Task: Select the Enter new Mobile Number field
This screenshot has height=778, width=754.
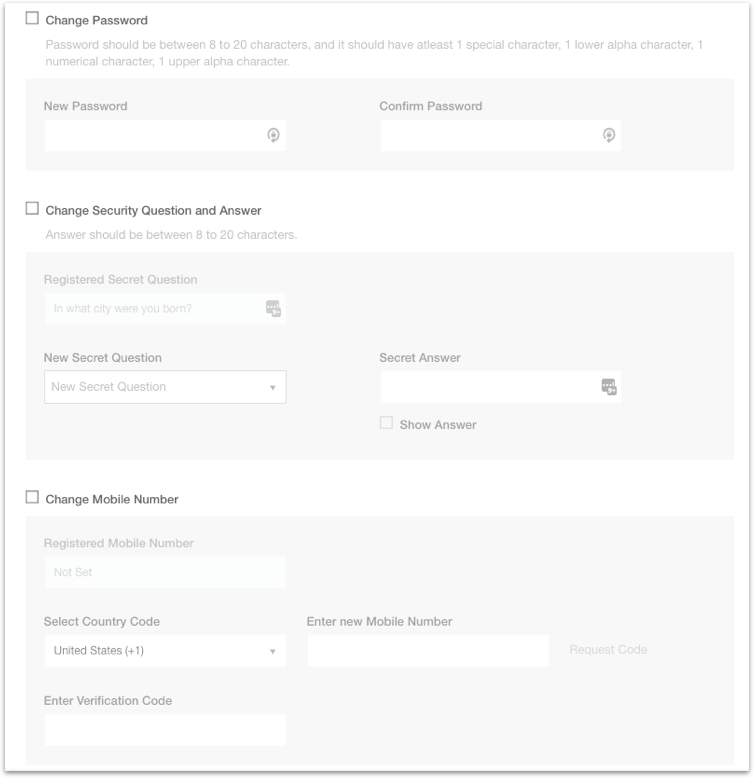Action: [428, 650]
